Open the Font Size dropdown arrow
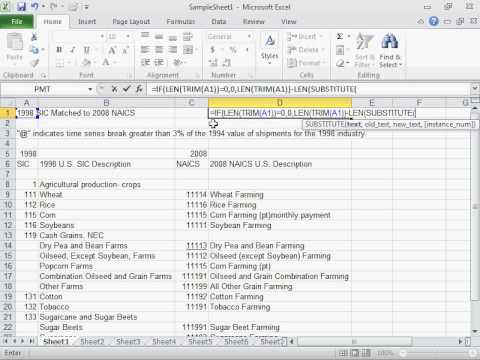The image size is (480, 360). (128, 36)
